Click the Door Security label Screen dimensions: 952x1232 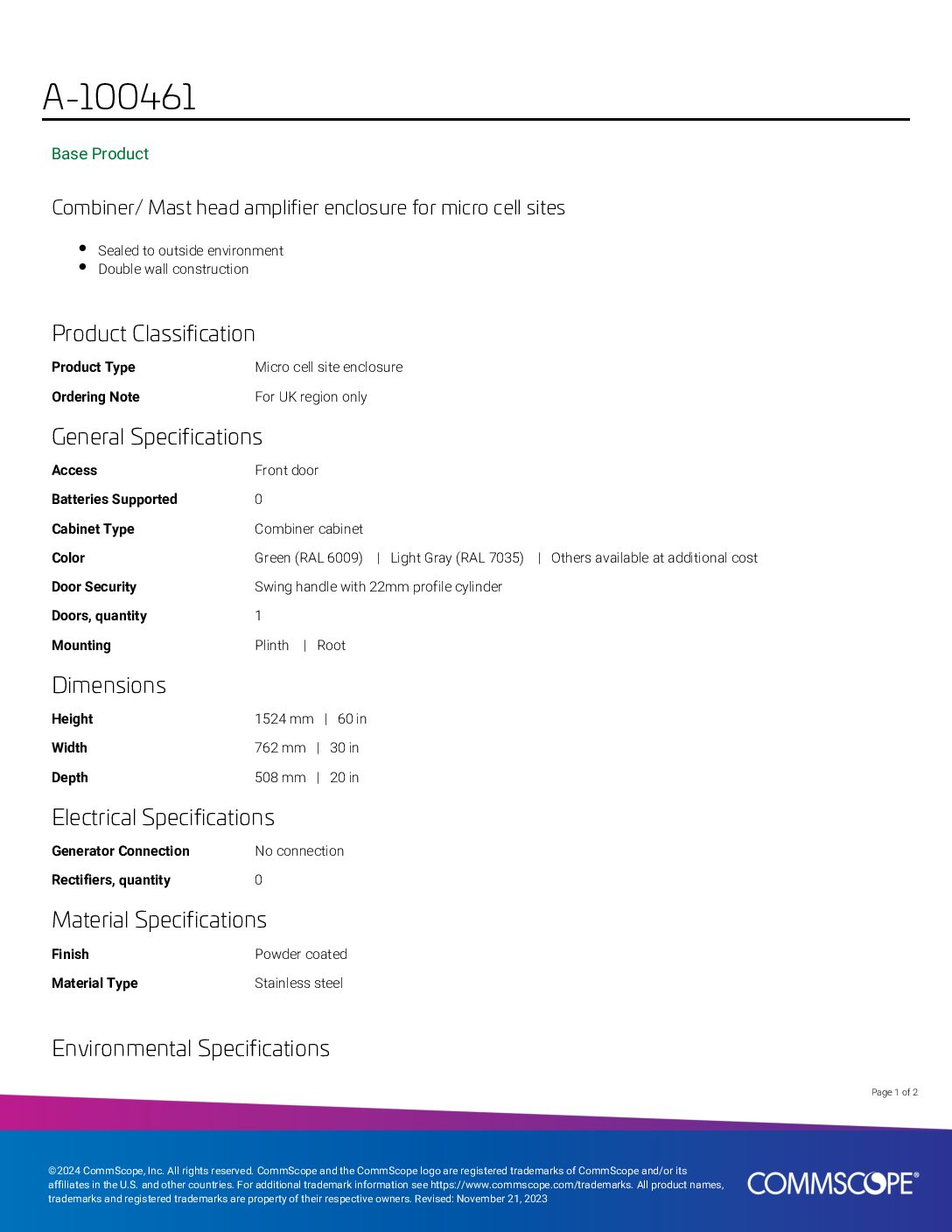(x=94, y=587)
